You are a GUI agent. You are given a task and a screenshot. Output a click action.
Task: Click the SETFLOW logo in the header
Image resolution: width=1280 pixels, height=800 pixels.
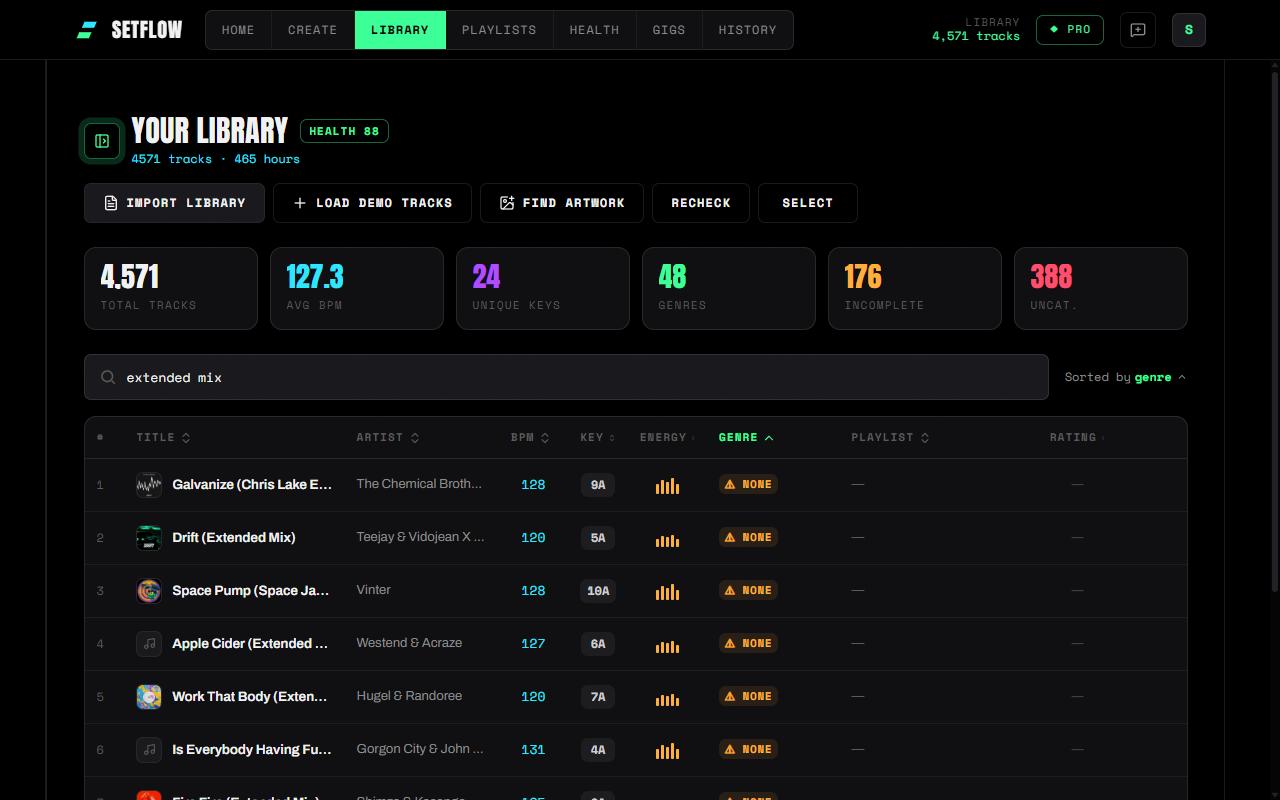point(129,30)
